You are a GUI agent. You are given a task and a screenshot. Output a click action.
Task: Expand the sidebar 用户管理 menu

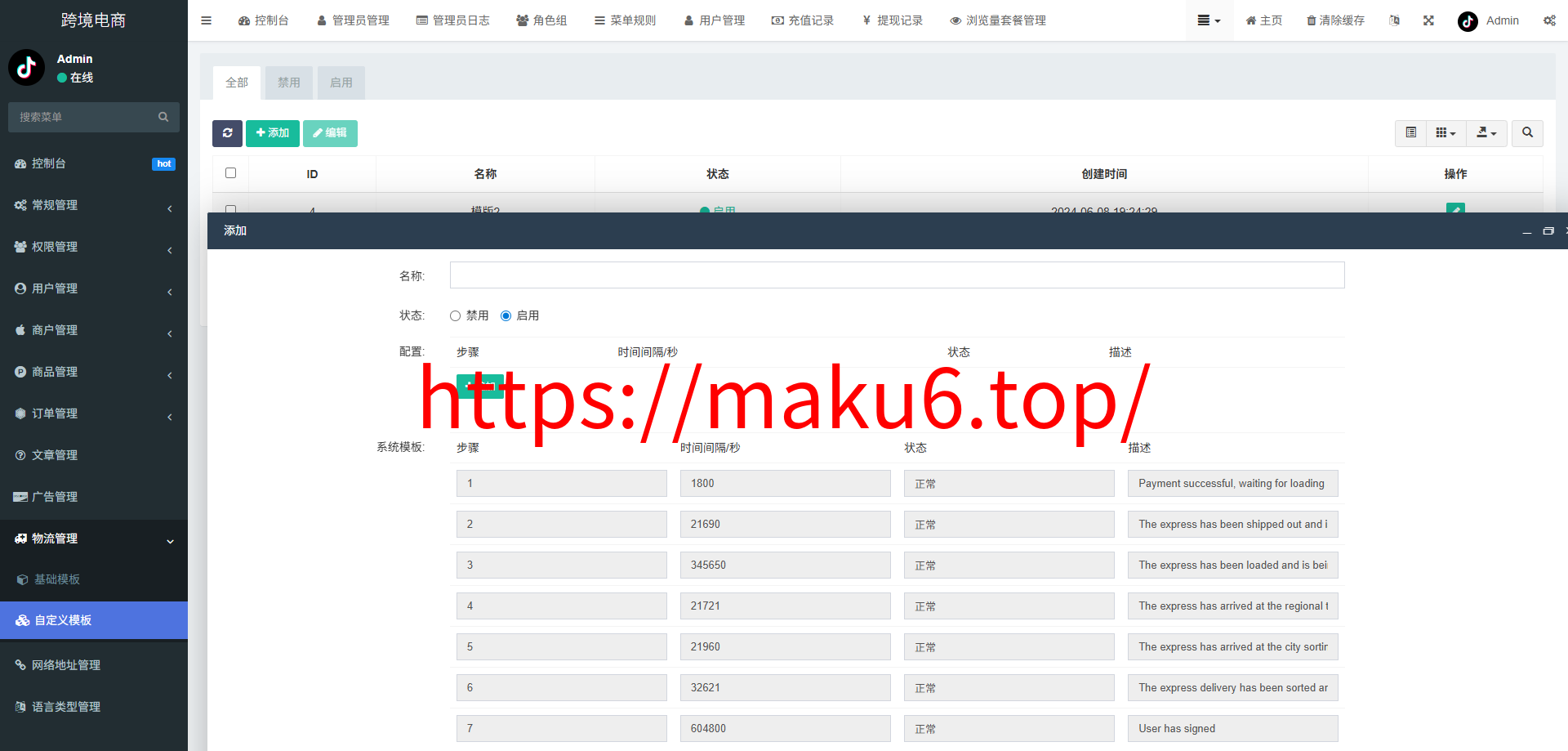pos(94,288)
